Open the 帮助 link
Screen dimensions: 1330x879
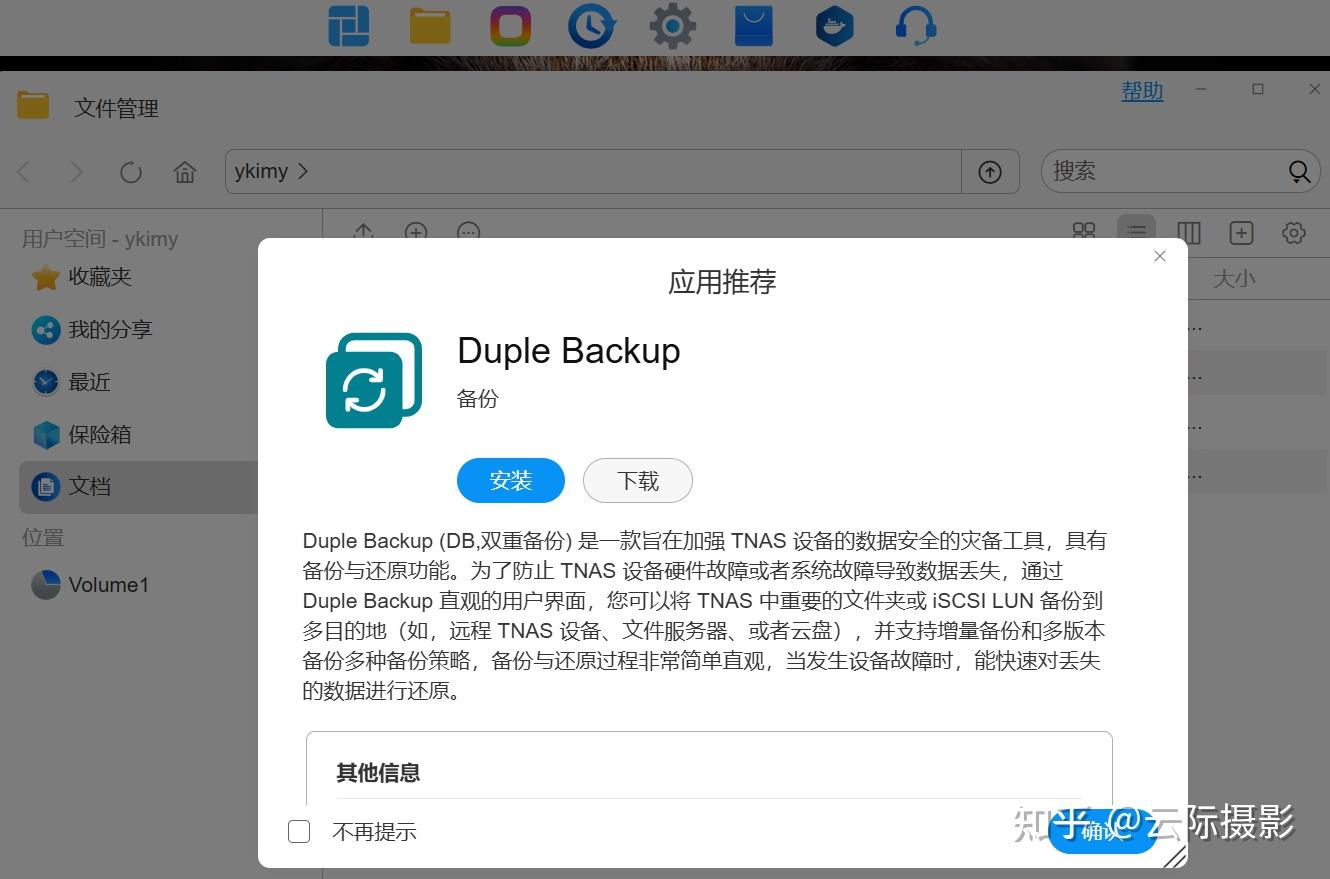[1142, 91]
